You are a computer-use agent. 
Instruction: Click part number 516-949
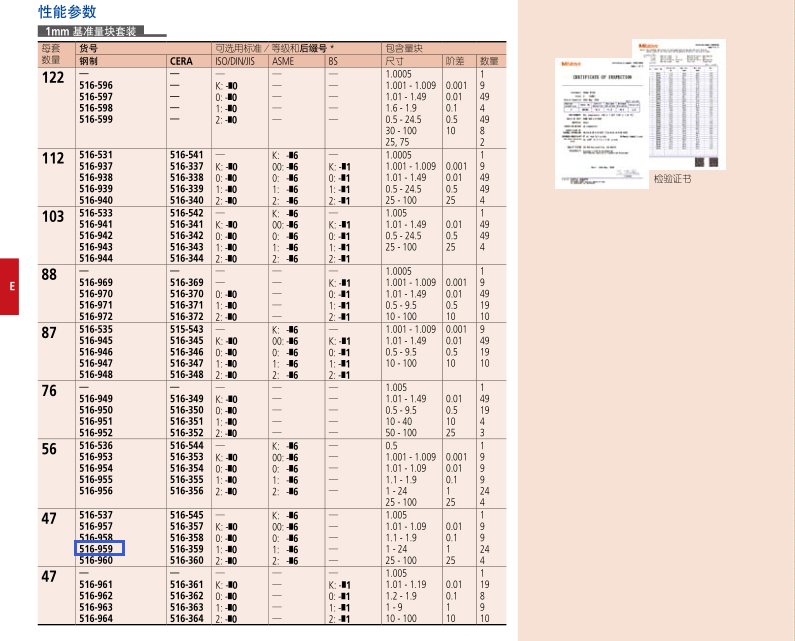pyautogui.click(x=96, y=399)
